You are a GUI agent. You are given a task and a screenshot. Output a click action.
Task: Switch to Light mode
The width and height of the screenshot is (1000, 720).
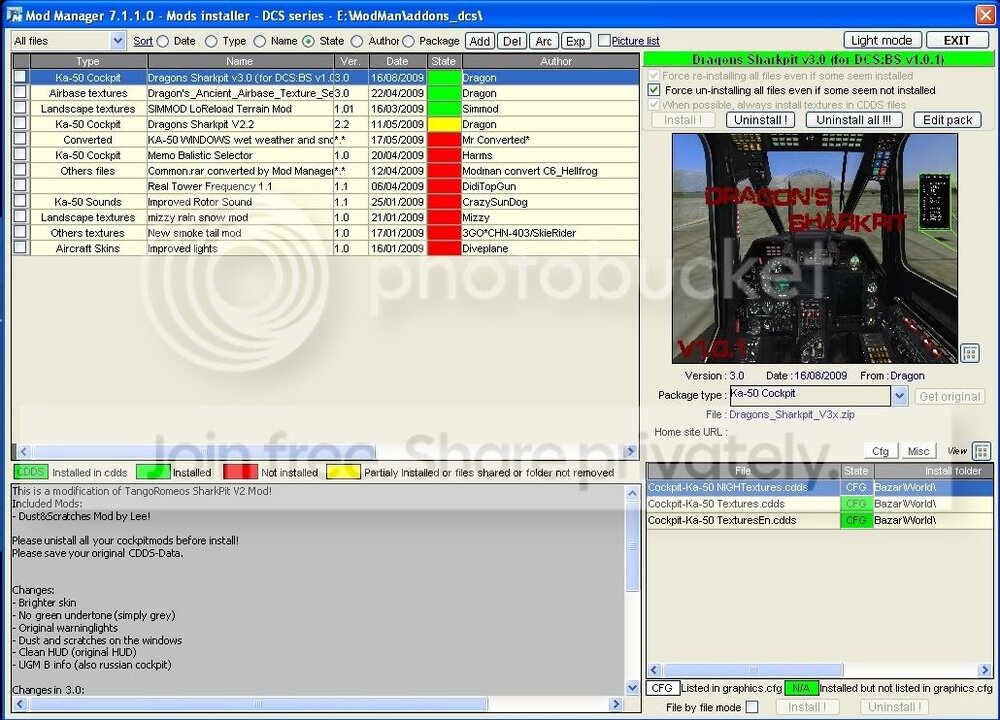(881, 40)
